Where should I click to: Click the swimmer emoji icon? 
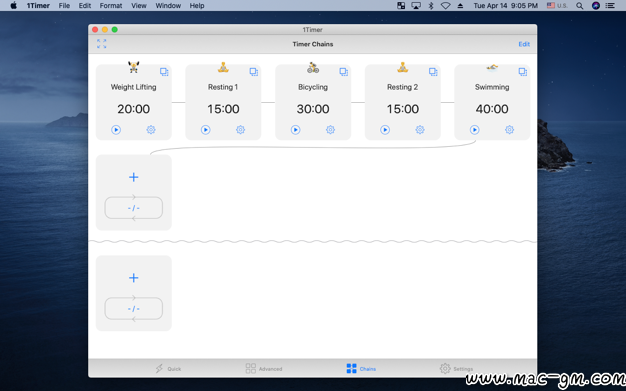(492, 67)
